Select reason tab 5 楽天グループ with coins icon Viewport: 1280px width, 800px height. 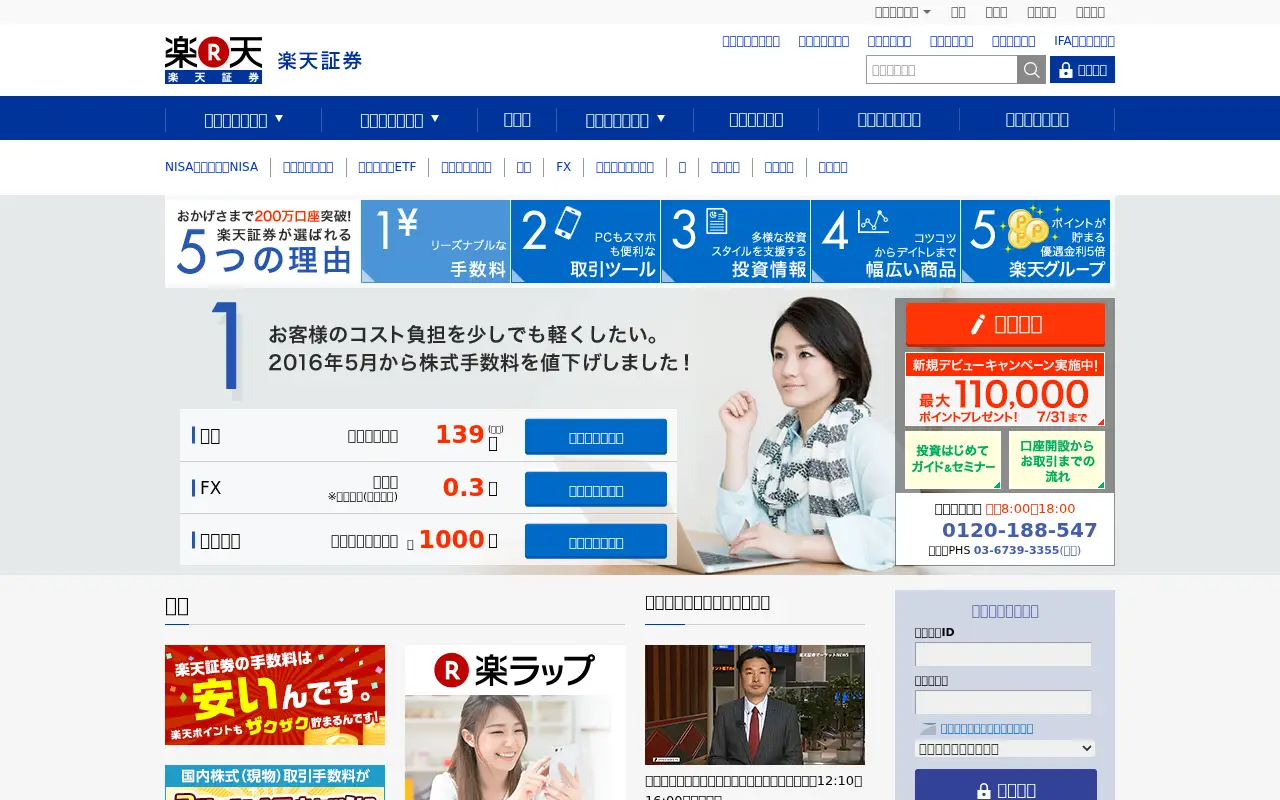1035,241
